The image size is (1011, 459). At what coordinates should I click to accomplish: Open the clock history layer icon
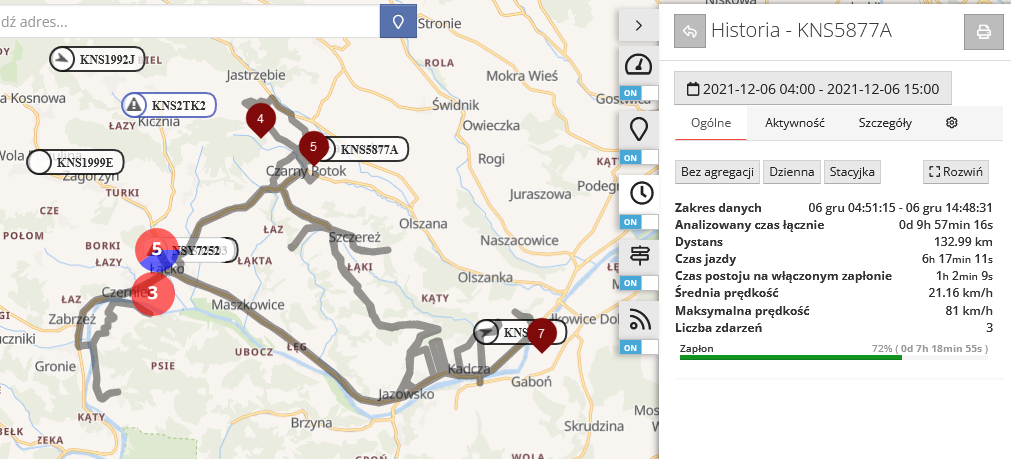[x=638, y=193]
